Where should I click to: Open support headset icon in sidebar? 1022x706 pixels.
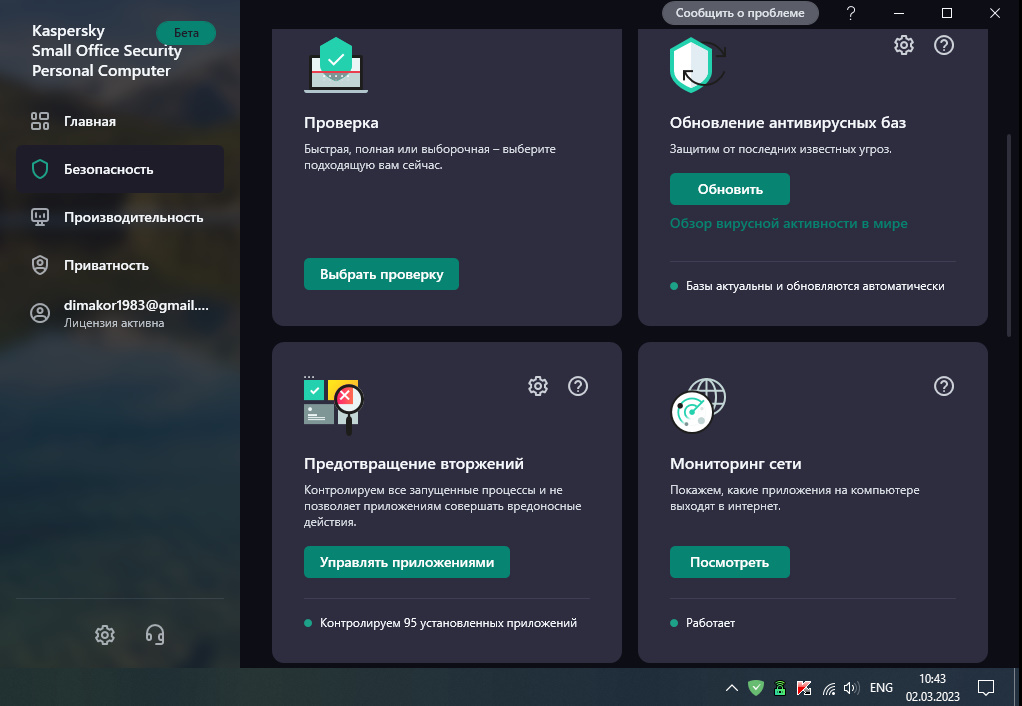155,634
